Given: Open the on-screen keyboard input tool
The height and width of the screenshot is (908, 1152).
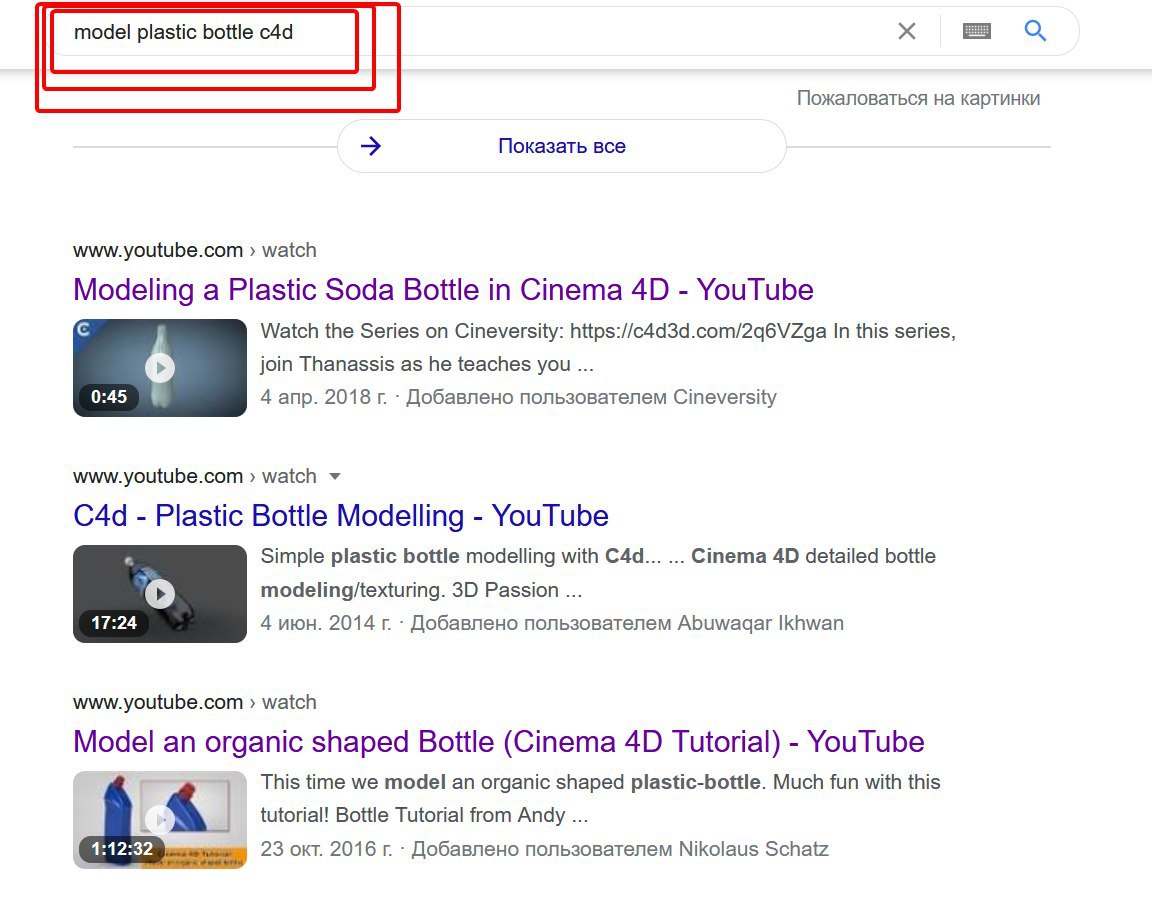Looking at the screenshot, I should click(976, 31).
